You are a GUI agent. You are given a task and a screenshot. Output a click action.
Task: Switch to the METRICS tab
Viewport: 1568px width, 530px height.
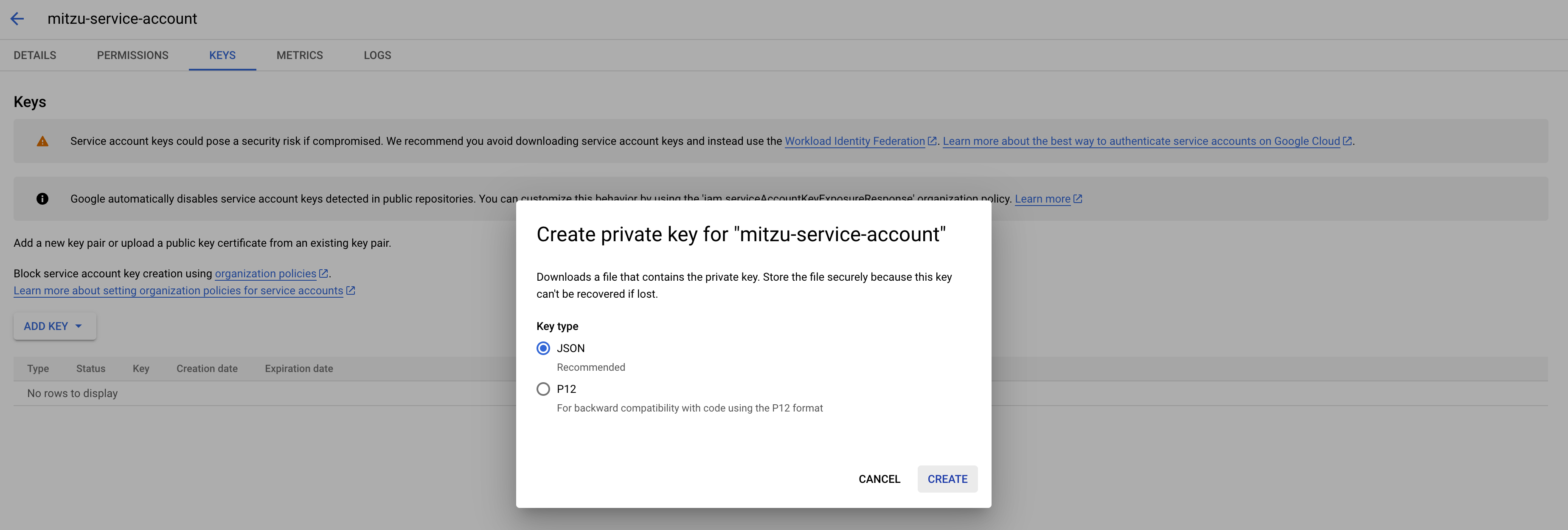tap(300, 56)
